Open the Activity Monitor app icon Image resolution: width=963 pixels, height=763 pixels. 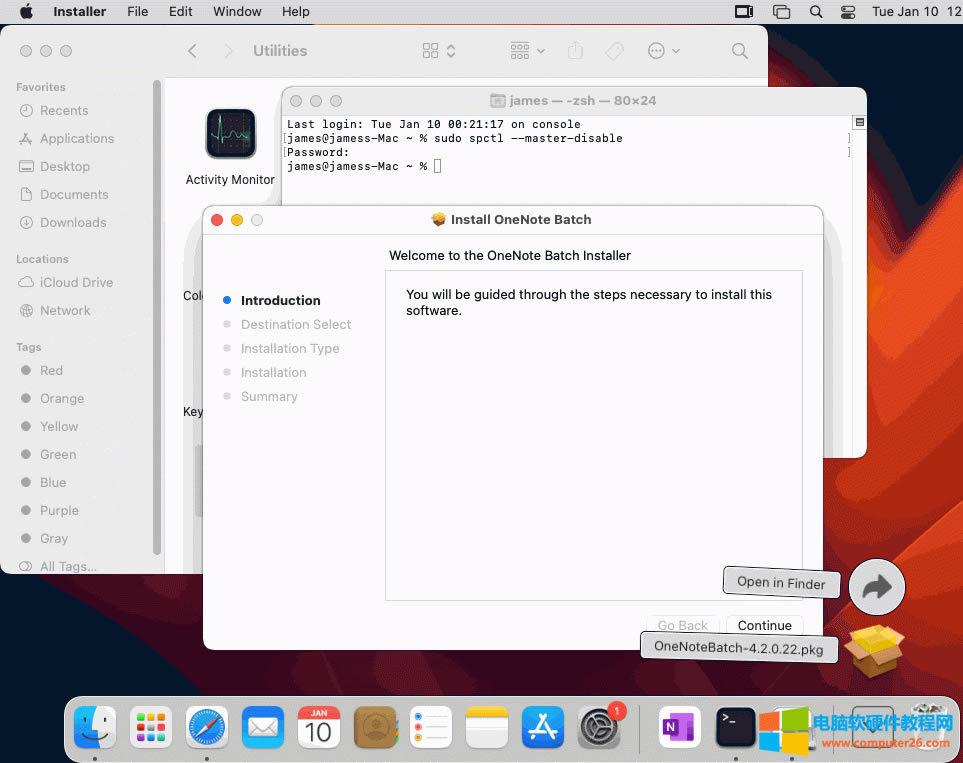(231, 134)
